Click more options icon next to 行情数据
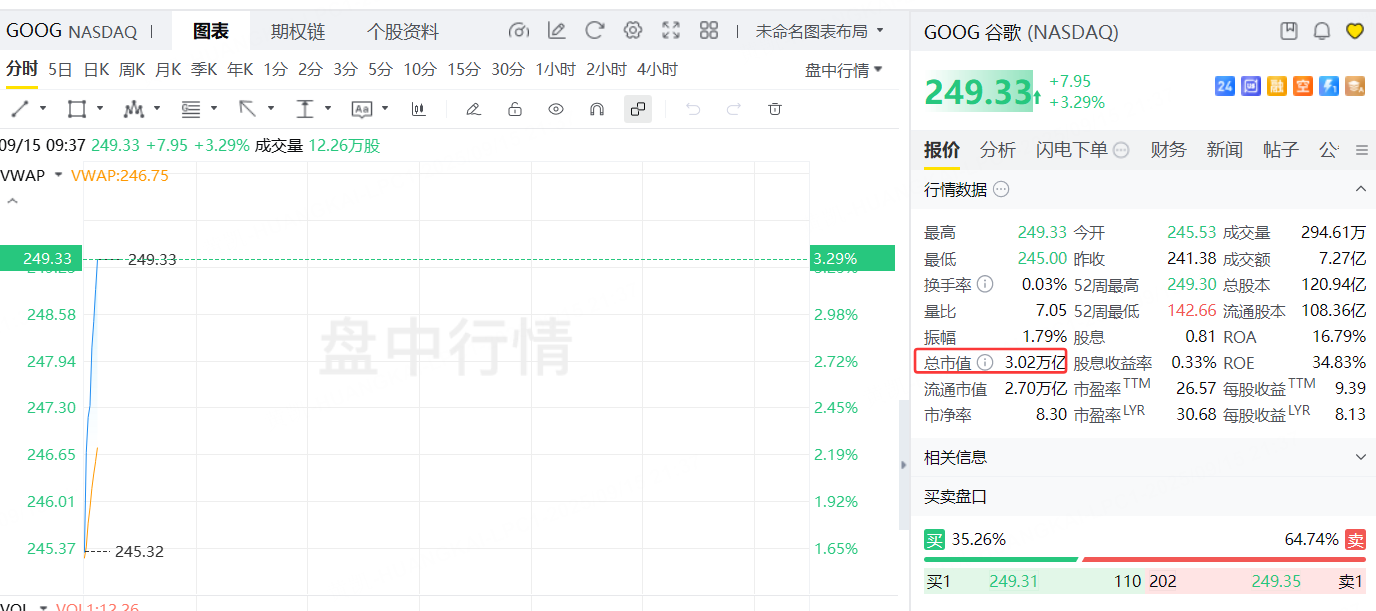Screen dimensions: 1376x611 click(1001, 189)
